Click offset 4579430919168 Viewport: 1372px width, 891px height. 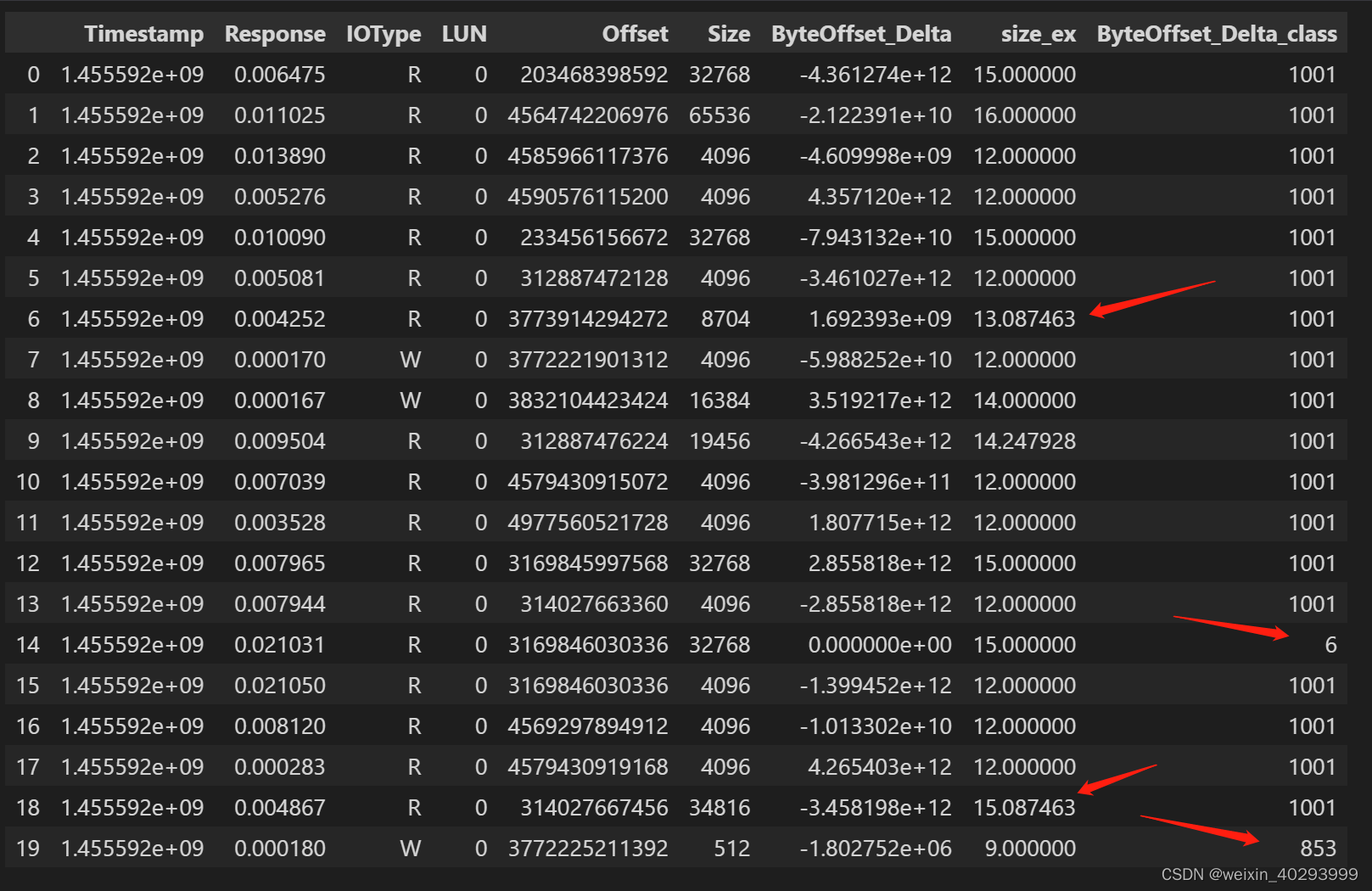[x=588, y=767]
